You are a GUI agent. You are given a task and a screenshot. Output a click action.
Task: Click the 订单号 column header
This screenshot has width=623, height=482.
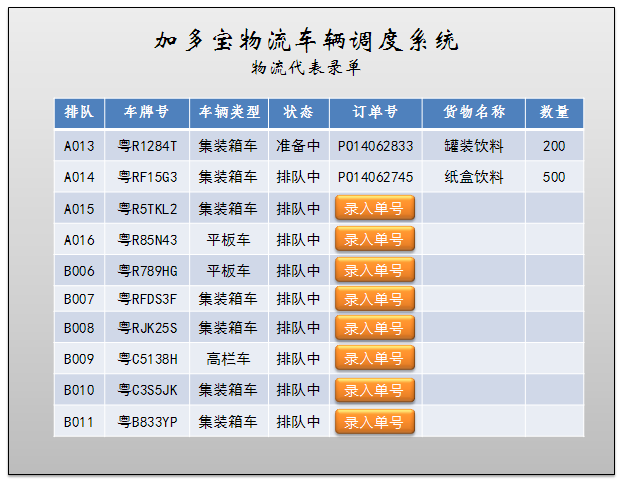(375, 113)
